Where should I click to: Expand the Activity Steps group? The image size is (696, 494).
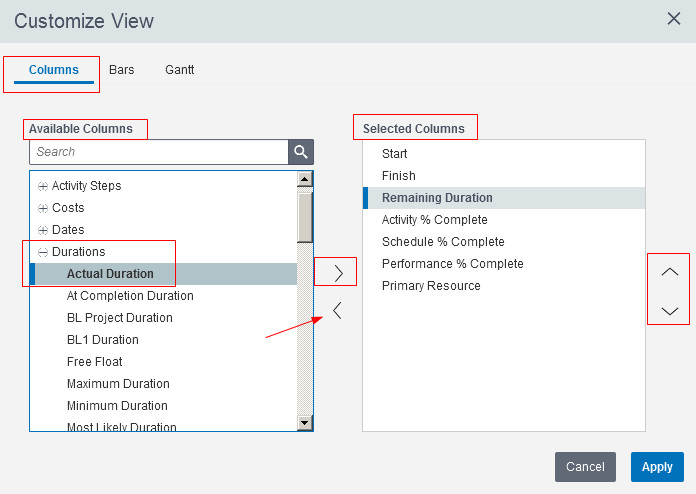click(43, 186)
